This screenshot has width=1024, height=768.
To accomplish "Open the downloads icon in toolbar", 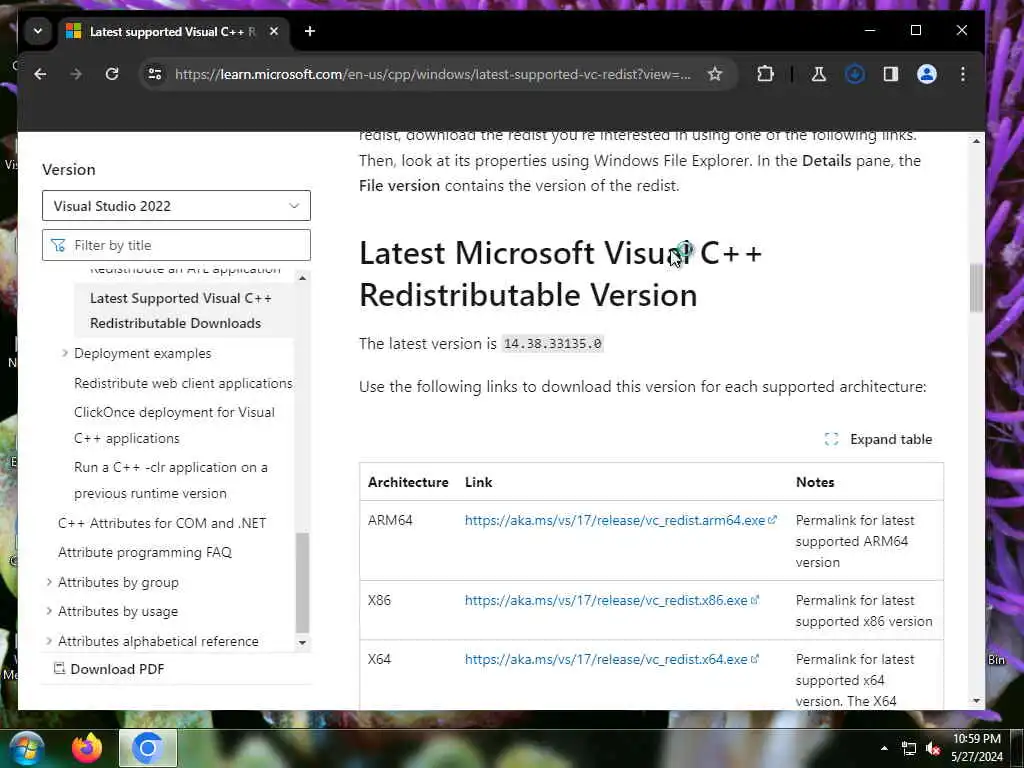I will click(855, 74).
